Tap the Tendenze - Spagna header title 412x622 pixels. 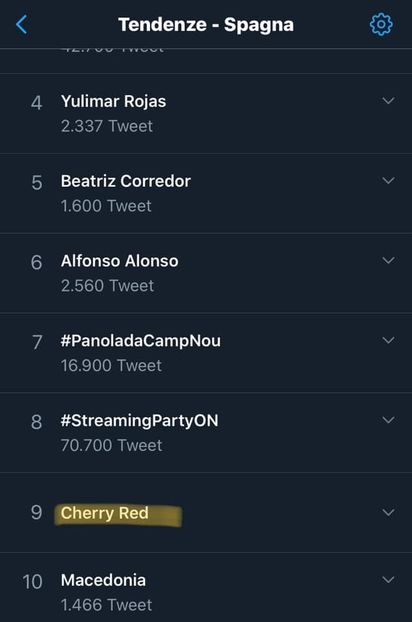[206, 25]
